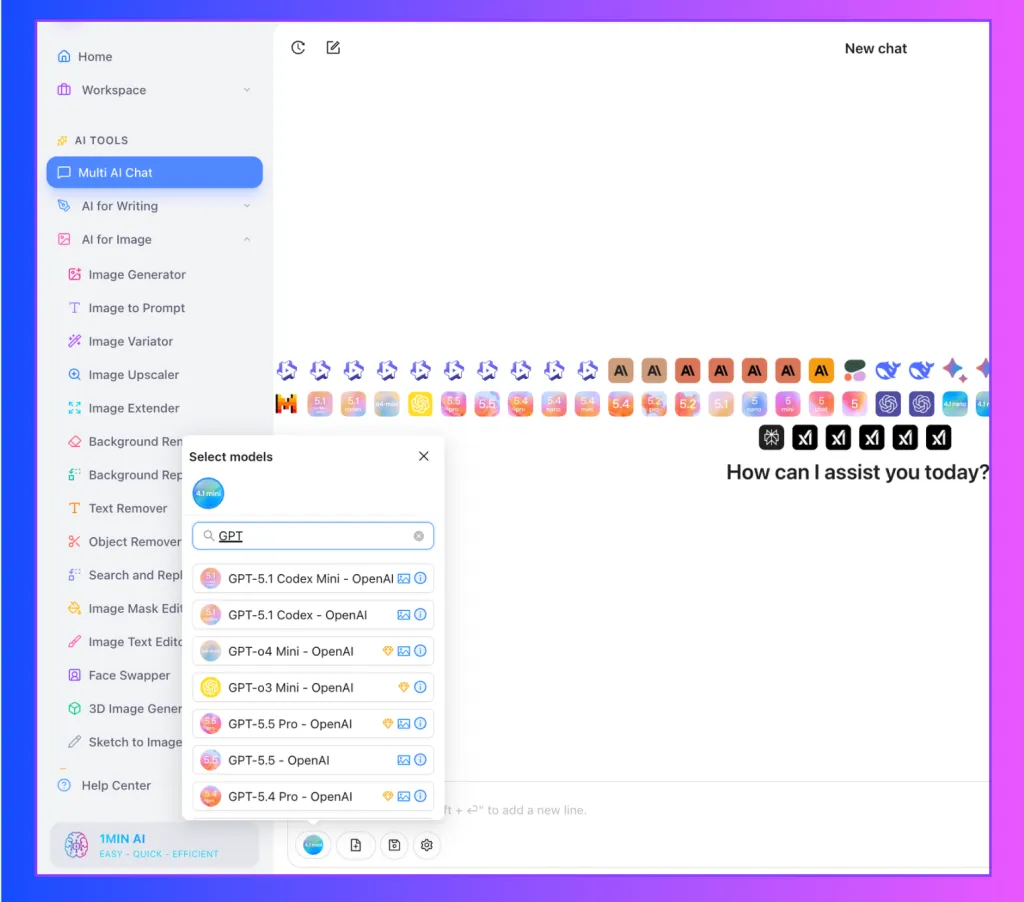Close the Select models popup
The height and width of the screenshot is (902, 1024).
424,456
